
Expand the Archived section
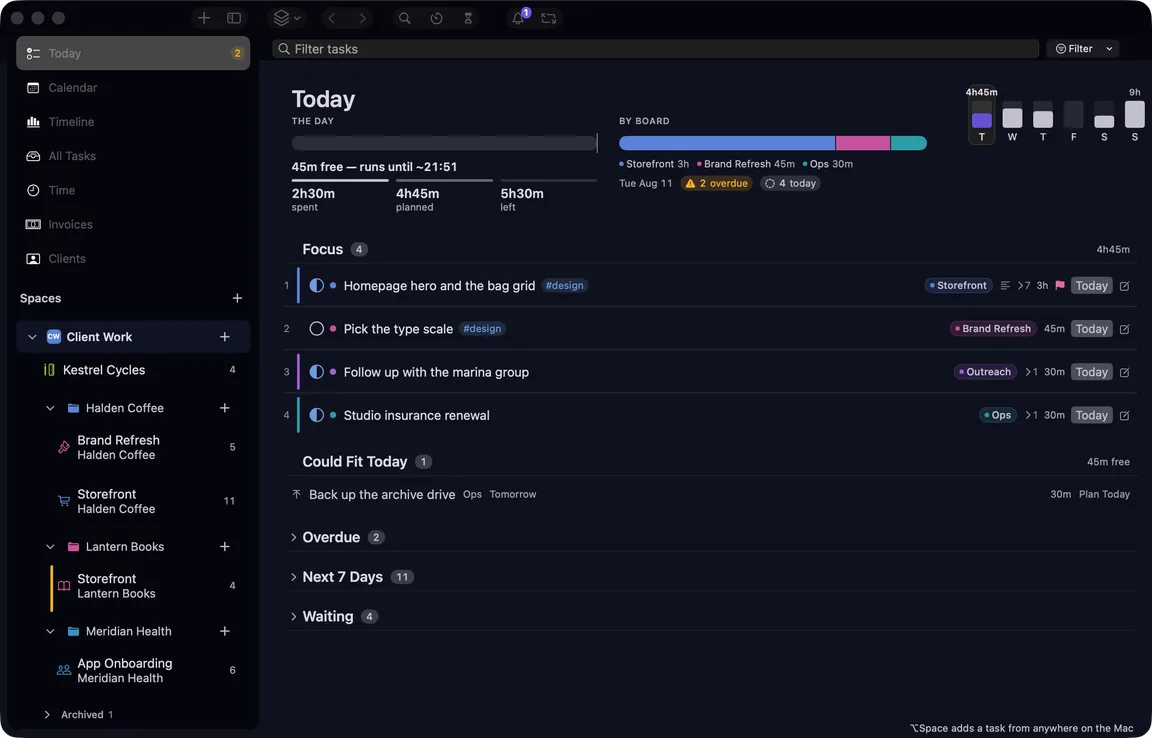[47, 714]
